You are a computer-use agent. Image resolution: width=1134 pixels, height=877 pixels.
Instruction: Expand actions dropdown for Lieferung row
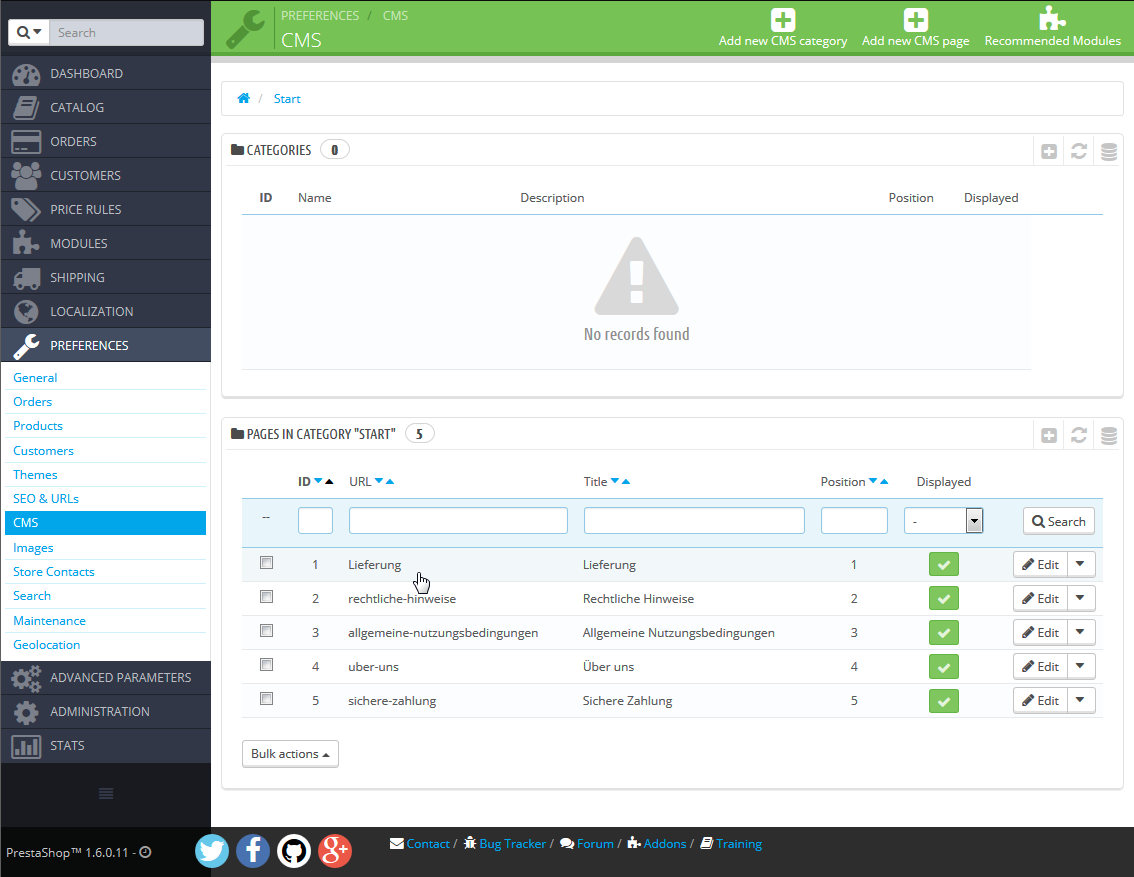[x=1080, y=564]
